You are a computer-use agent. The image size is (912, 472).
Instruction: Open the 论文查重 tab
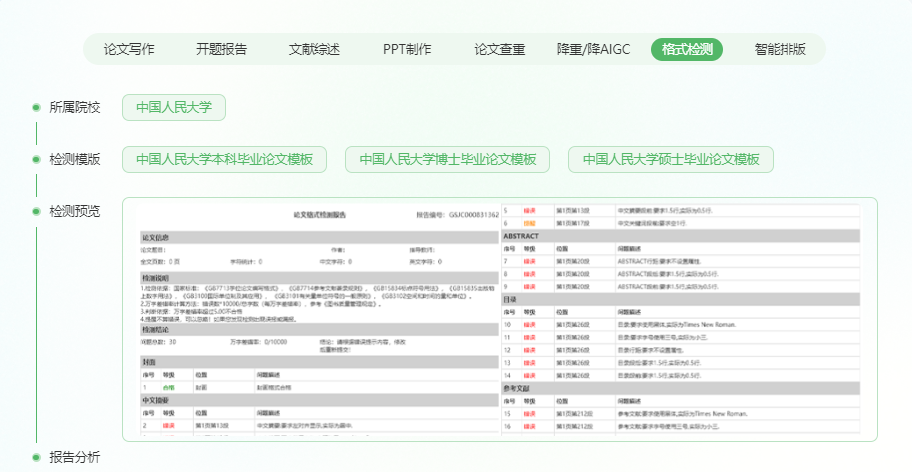click(499, 49)
